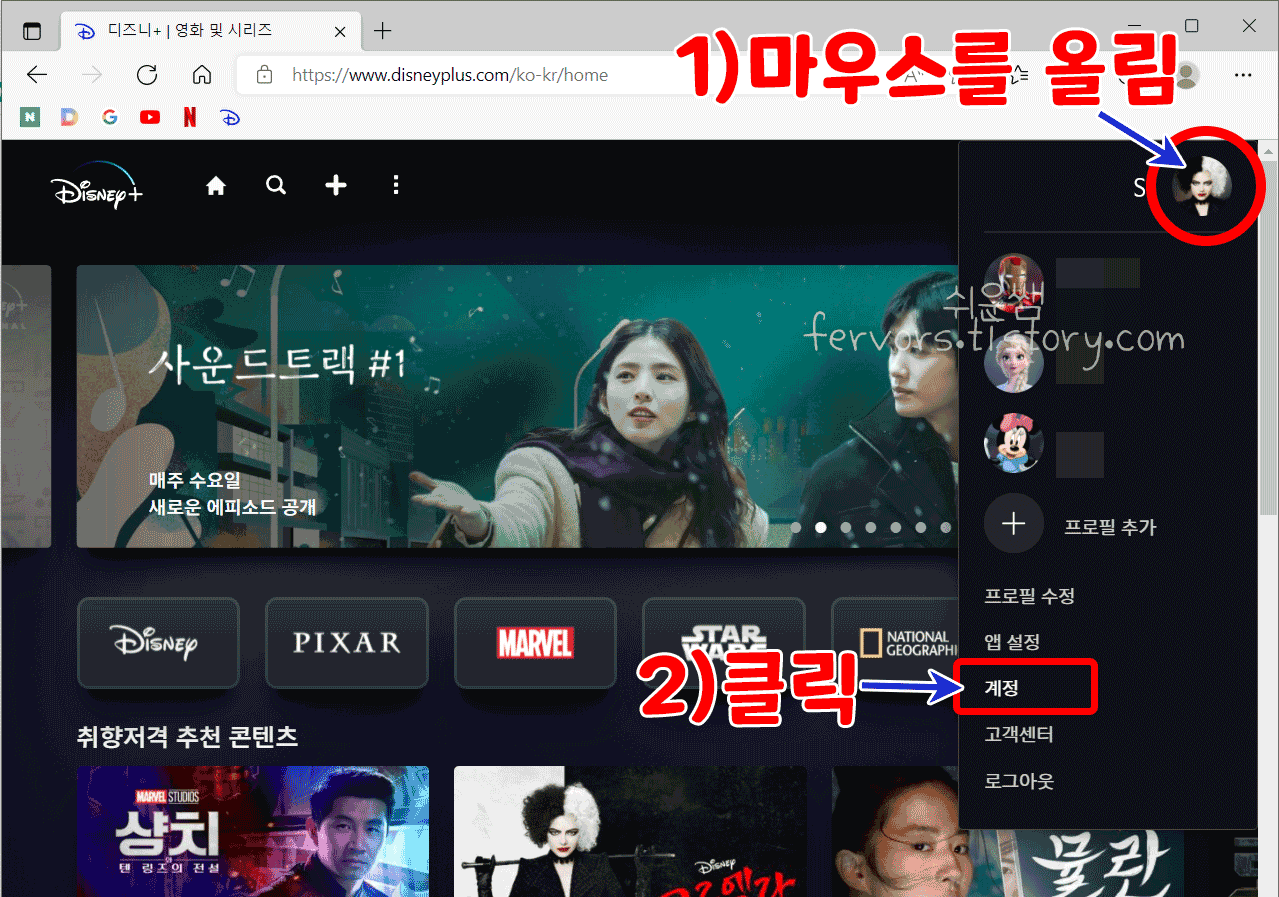Click the Disney+ logo
Screen dimensions: 1279x897
(97, 188)
